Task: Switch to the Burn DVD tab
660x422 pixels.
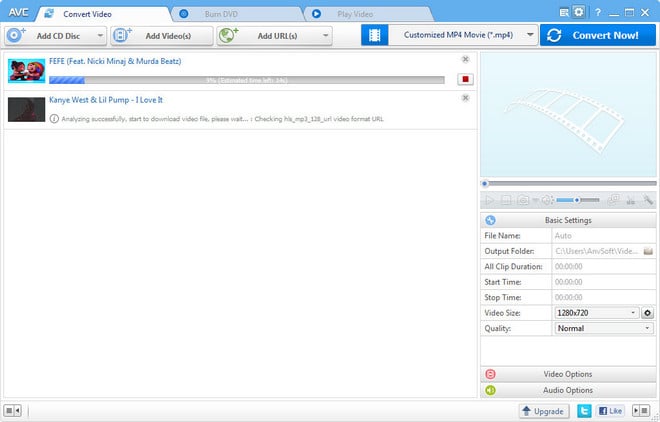Action: pyautogui.click(x=238, y=14)
